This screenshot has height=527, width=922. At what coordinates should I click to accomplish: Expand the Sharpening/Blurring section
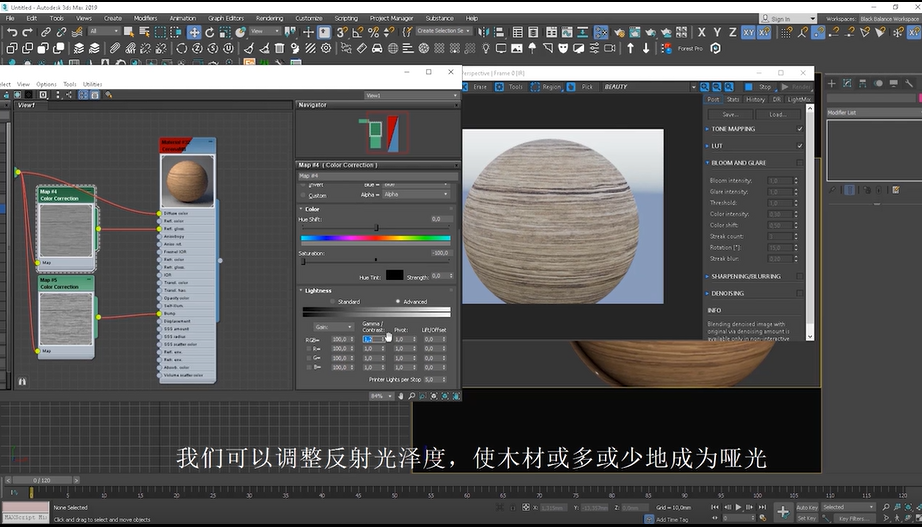pos(707,276)
